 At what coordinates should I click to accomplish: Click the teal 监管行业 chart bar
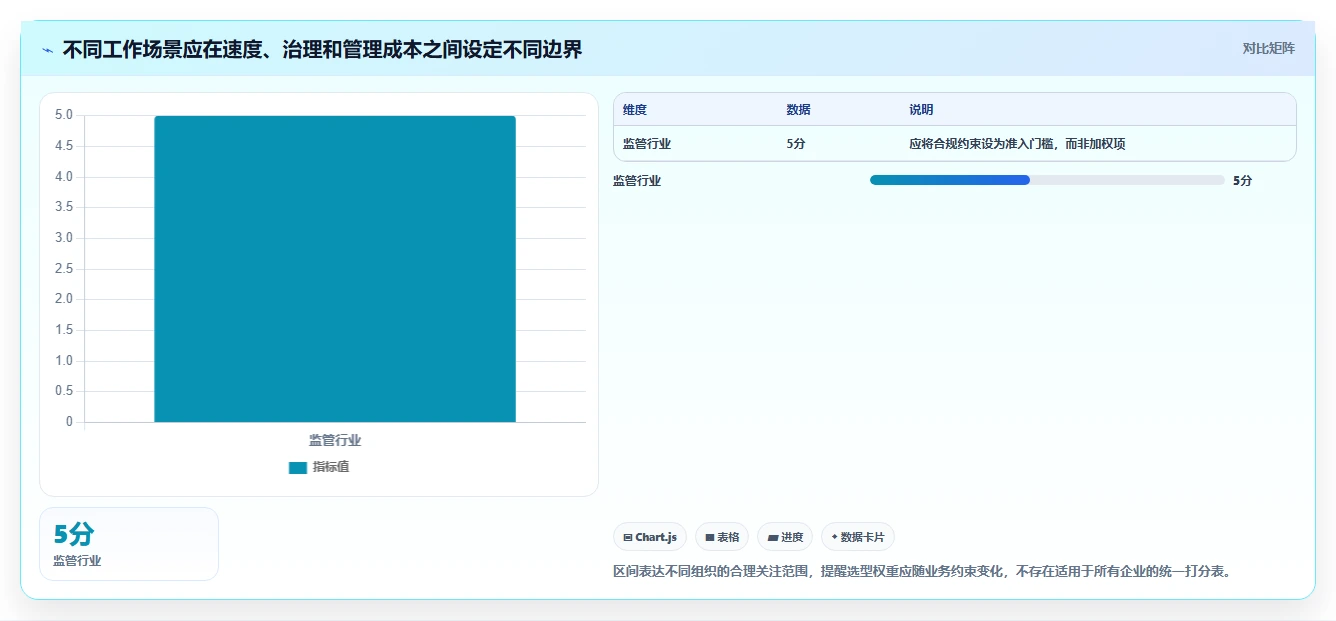click(335, 269)
